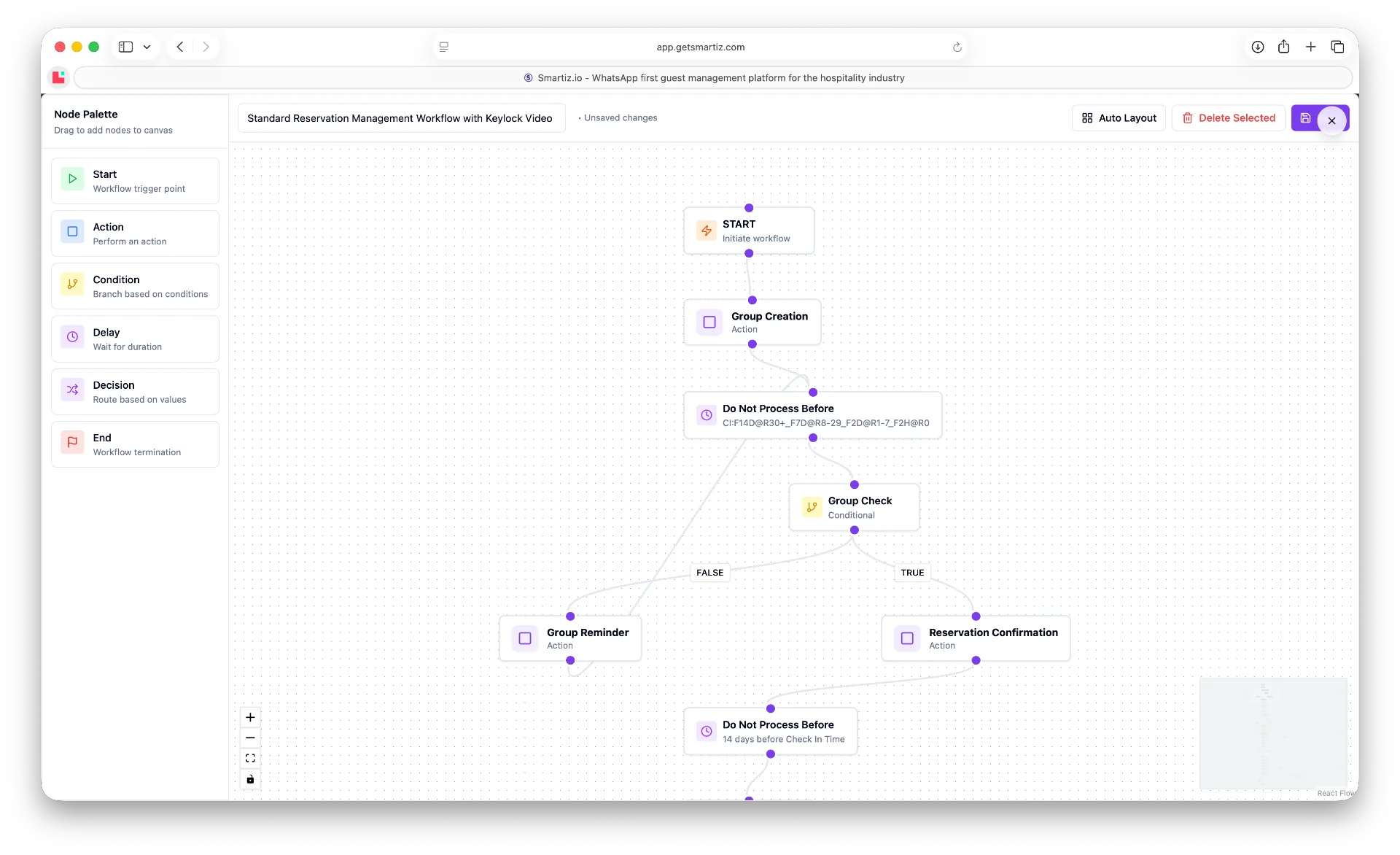Click the Smartiz red logo favicon
The width and height of the screenshot is (1400, 855).
[x=58, y=77]
